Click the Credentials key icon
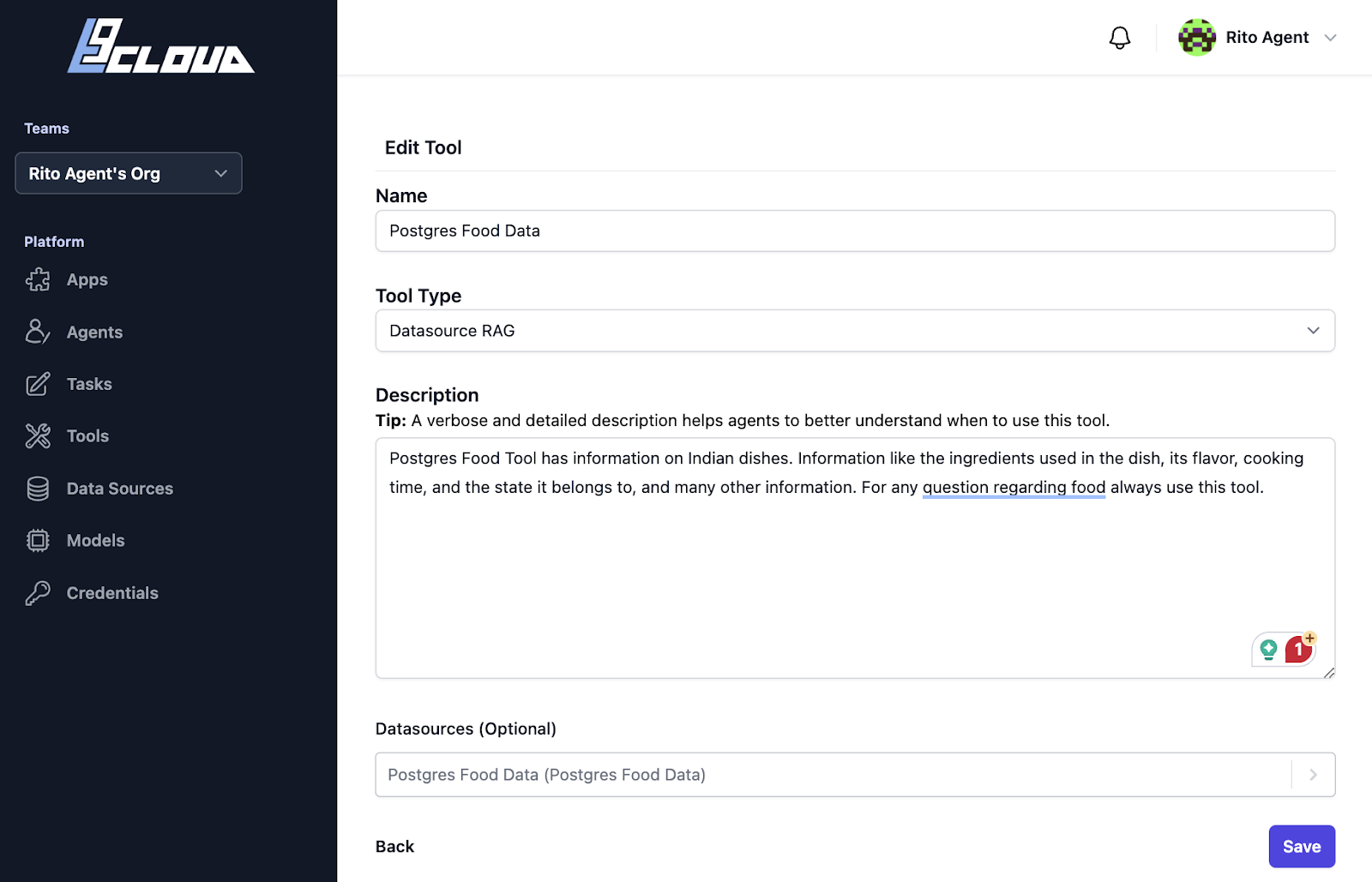Viewport: 1372px width, 882px height. coord(38,593)
